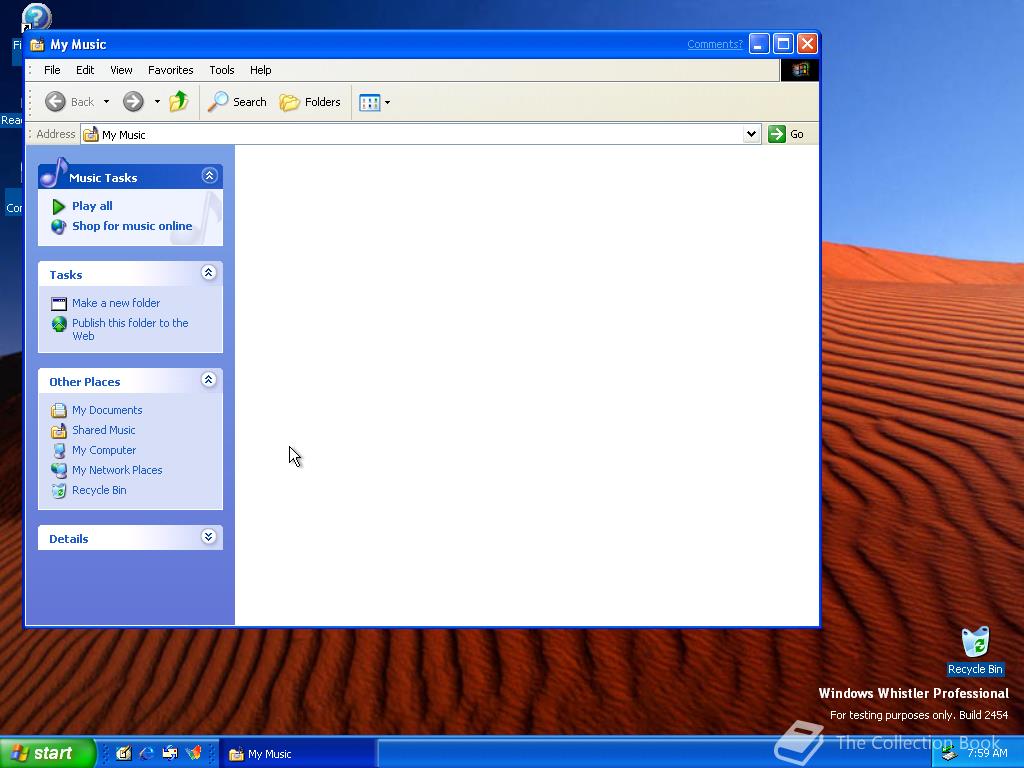Collapse the Tasks panel

point(208,272)
